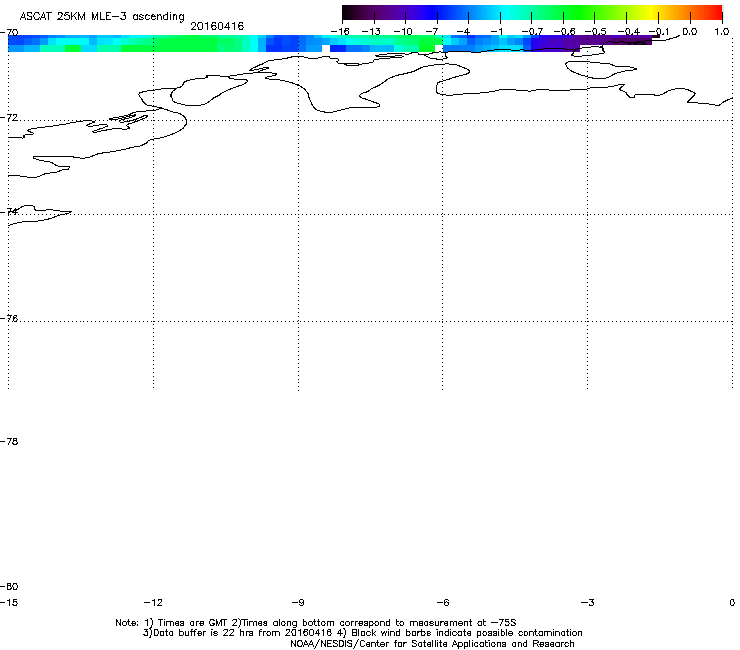
Task: Click the -3 longitude axis label
Action: [x=588, y=602]
